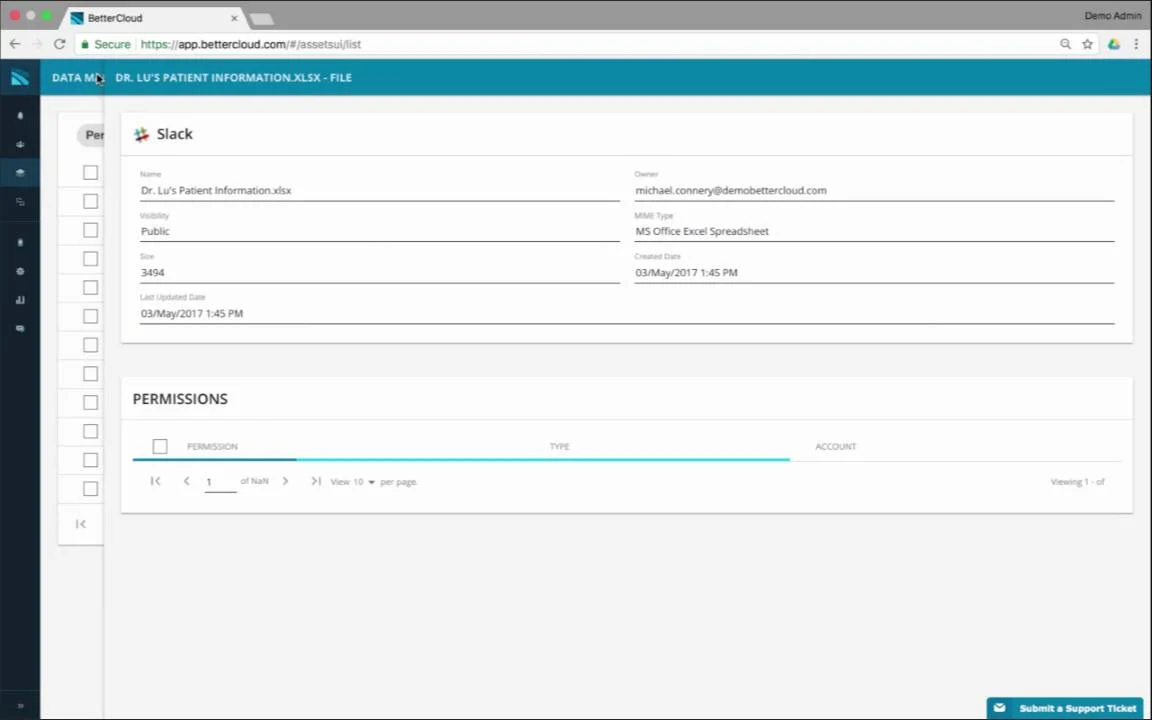
Task: Bookmark the page with the star icon
Action: coord(1087,44)
